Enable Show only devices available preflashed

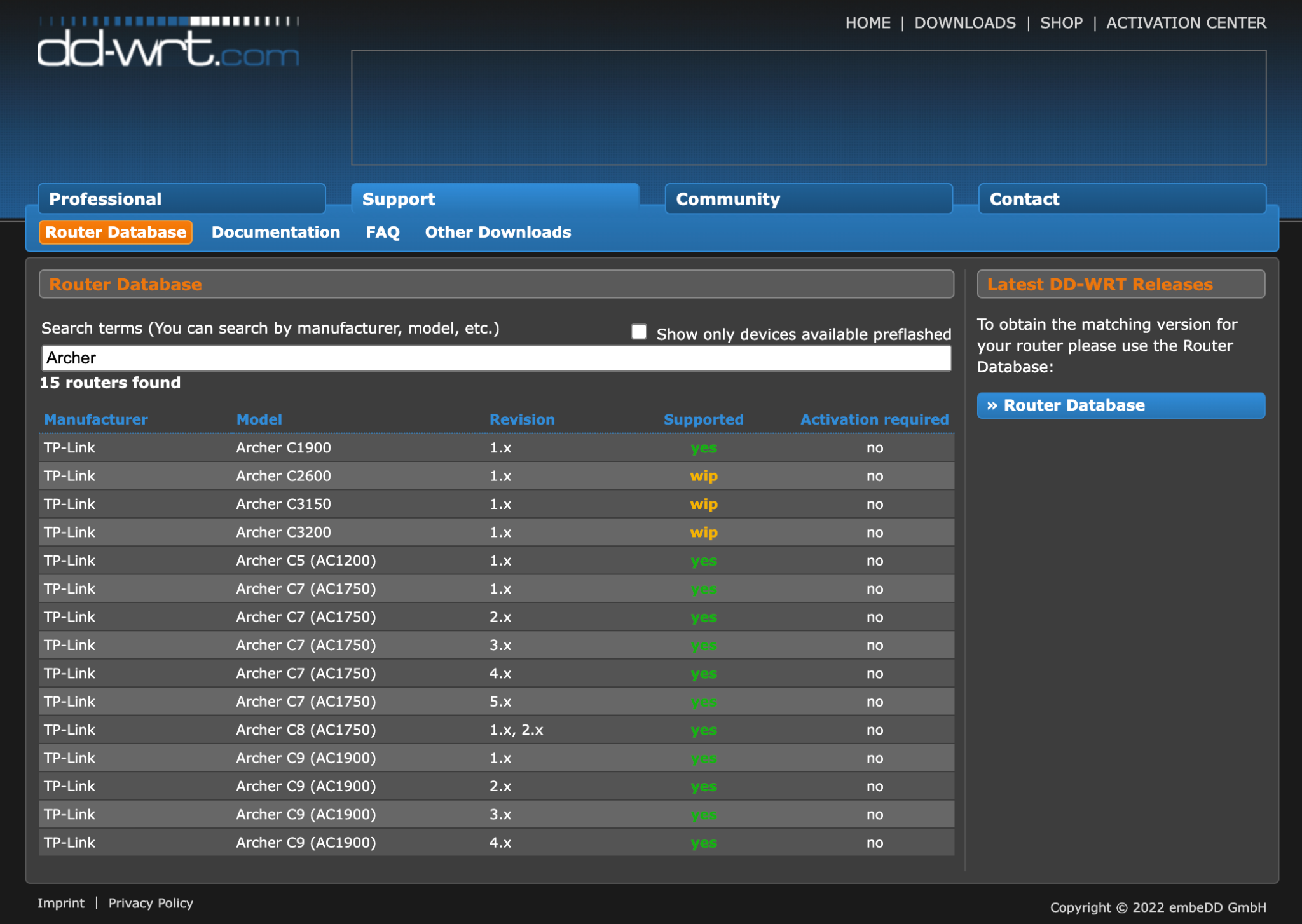click(x=639, y=332)
